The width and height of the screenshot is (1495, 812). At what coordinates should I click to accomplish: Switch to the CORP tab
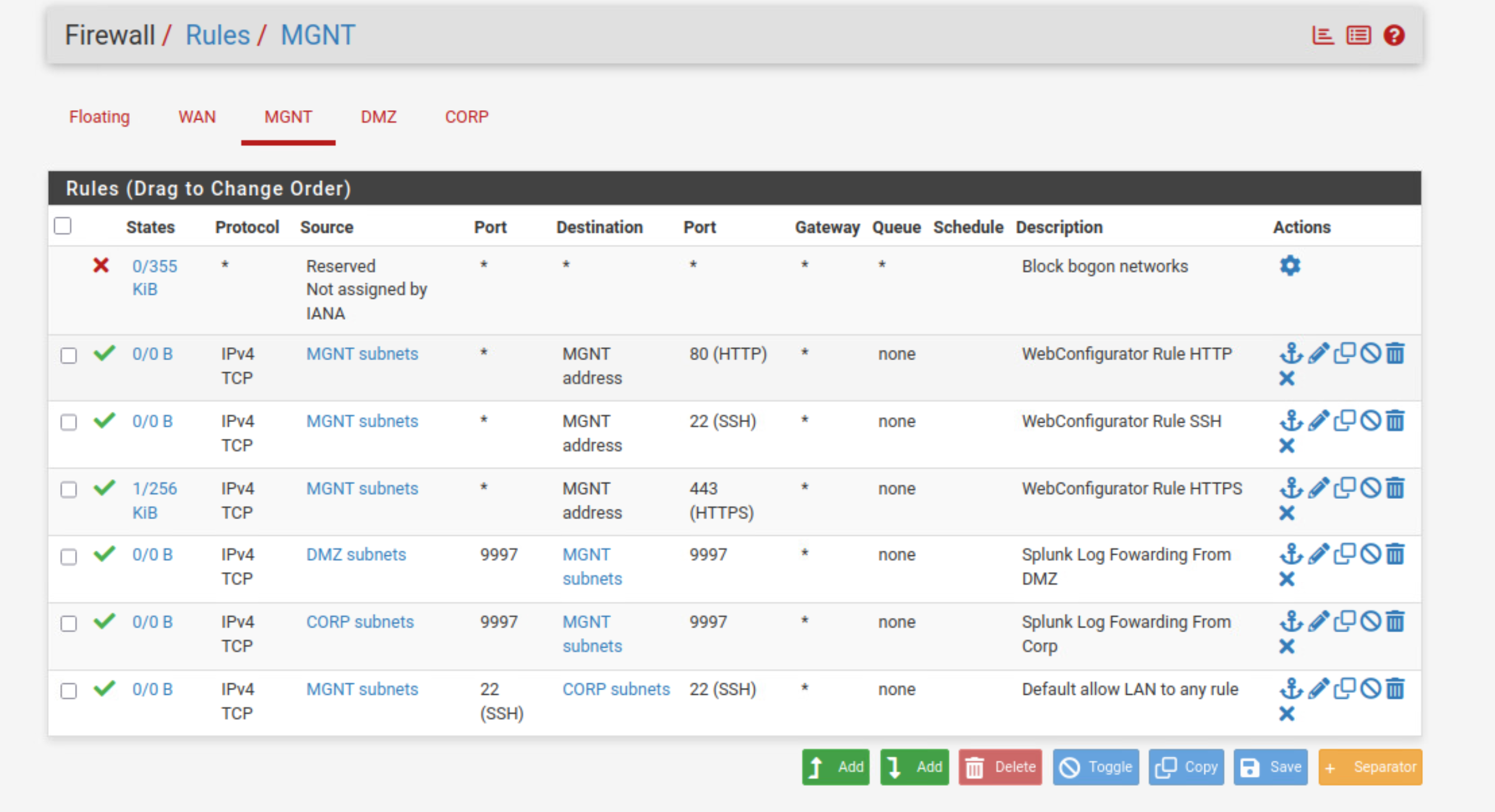click(x=466, y=117)
